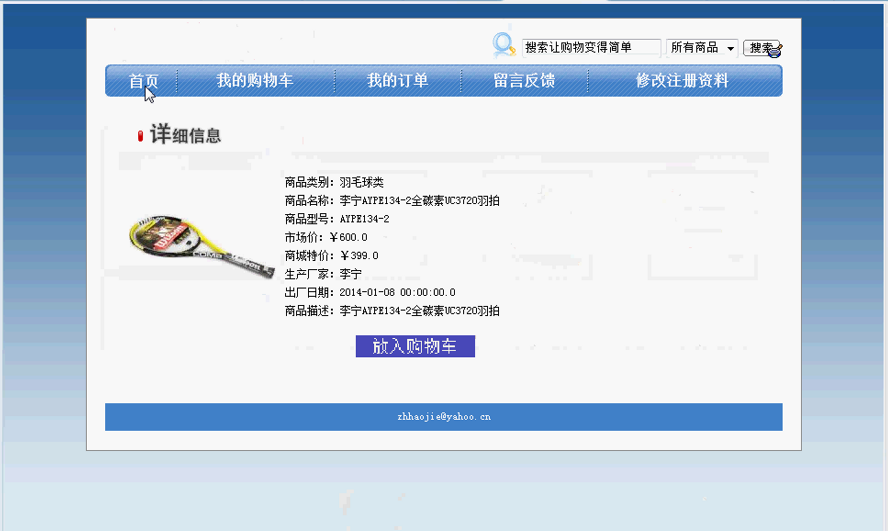The height and width of the screenshot is (531, 888).
Task: Open 留言反馈 feedback tab
Action: (524, 80)
